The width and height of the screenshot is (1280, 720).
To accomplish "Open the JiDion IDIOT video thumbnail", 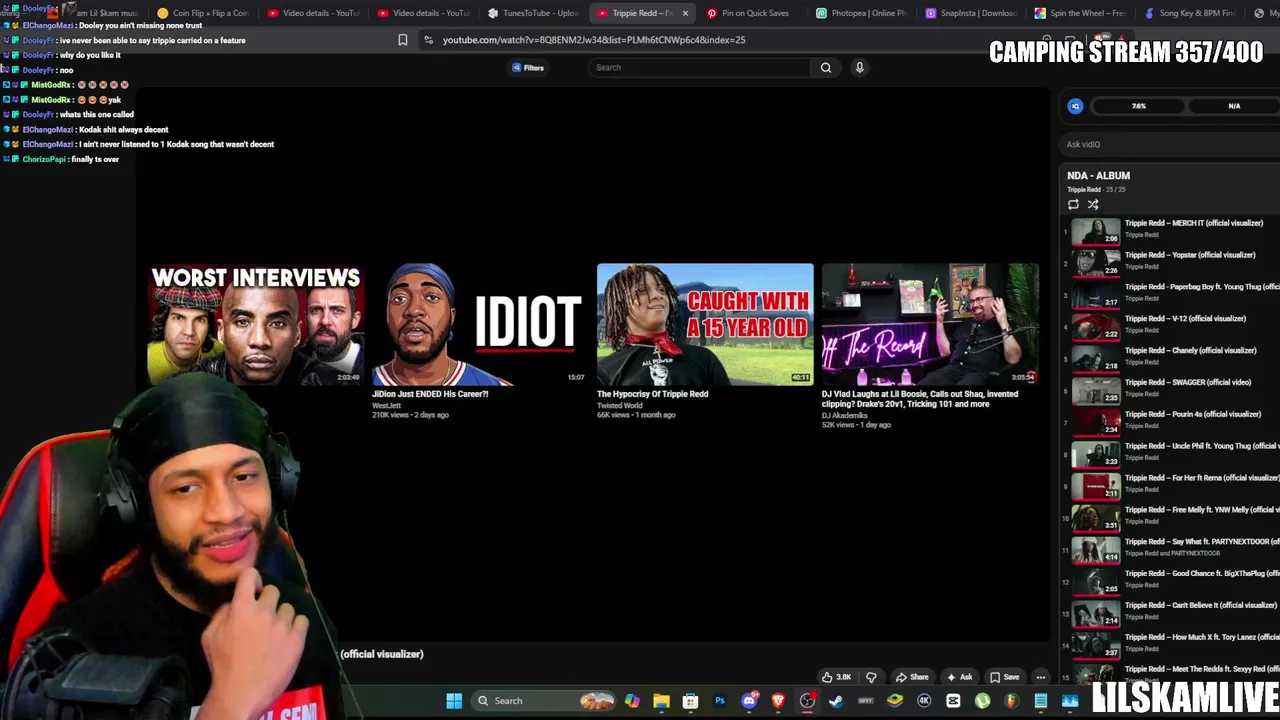I will click(x=480, y=325).
